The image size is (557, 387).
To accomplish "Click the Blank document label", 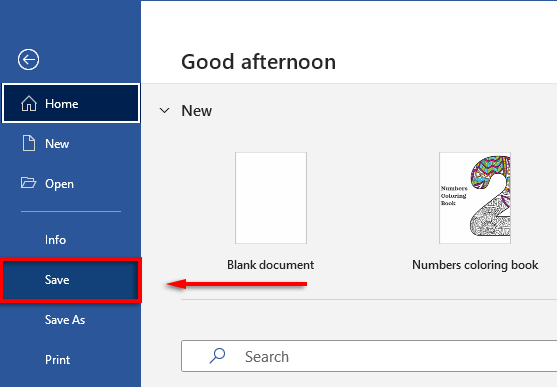I will point(270,265).
